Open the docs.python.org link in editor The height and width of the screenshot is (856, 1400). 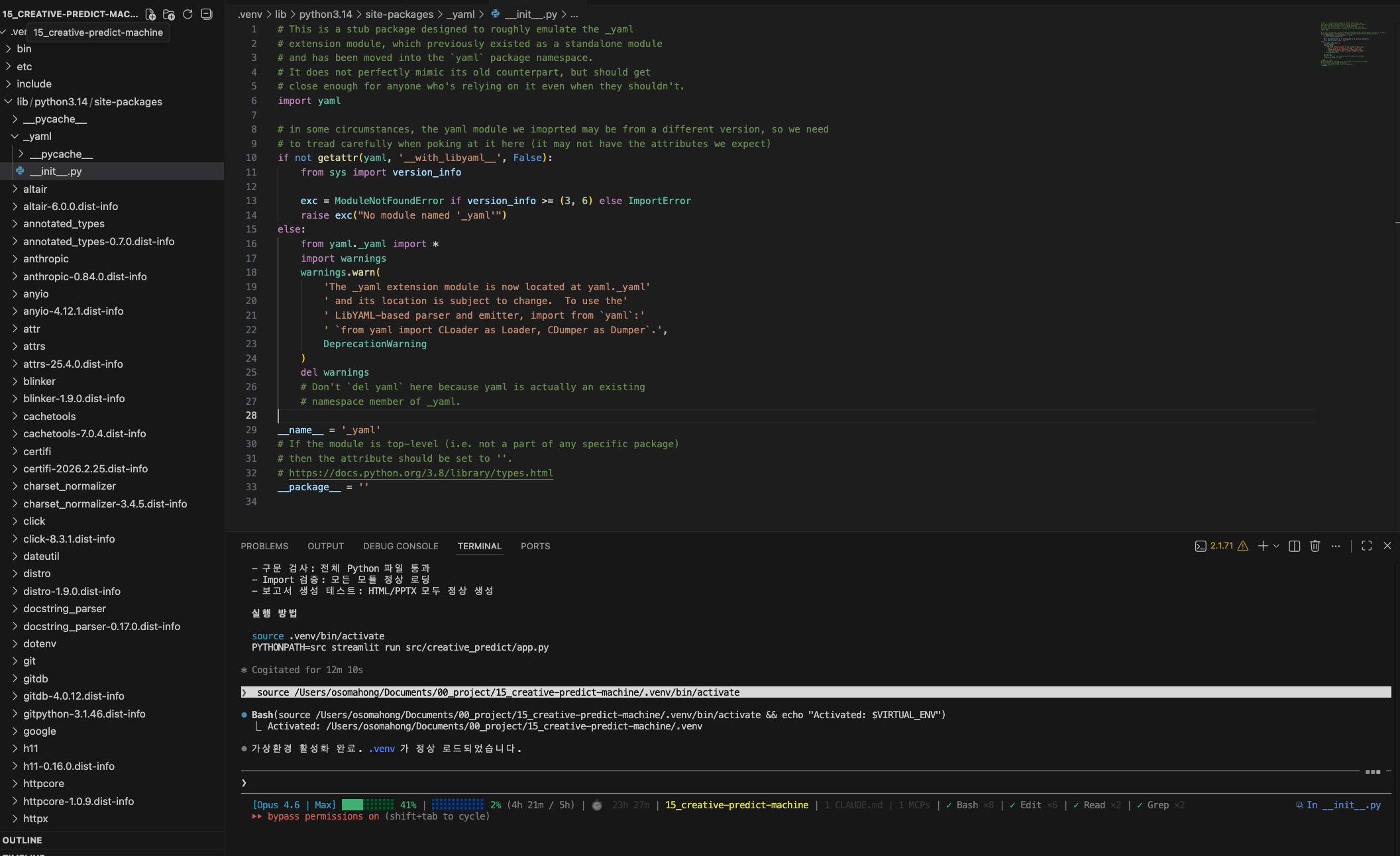tap(420, 473)
